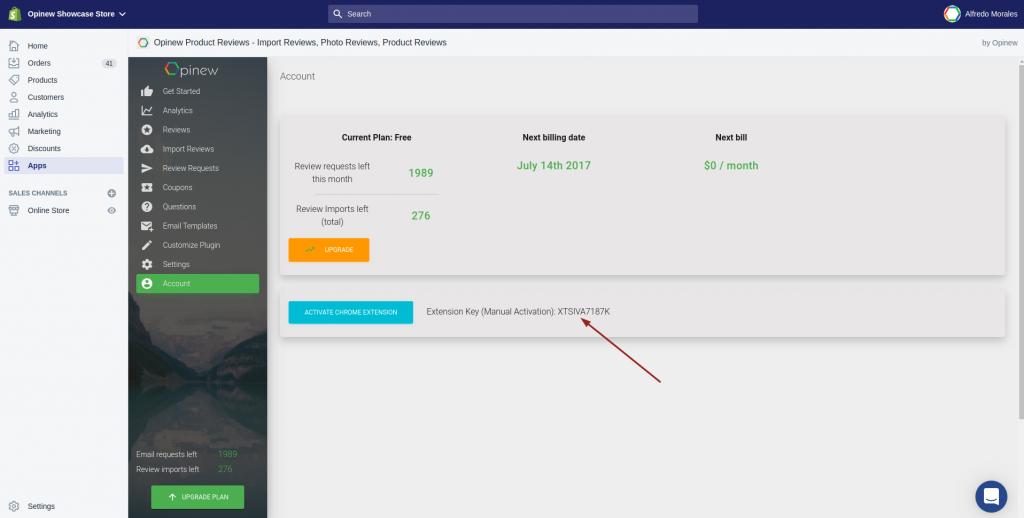
Task: Click into the top Search field
Action: click(x=513, y=14)
